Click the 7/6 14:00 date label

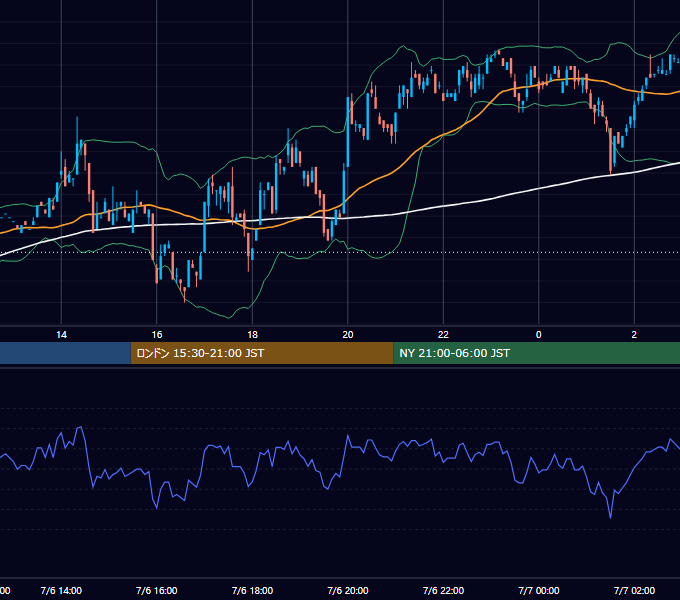click(61, 590)
